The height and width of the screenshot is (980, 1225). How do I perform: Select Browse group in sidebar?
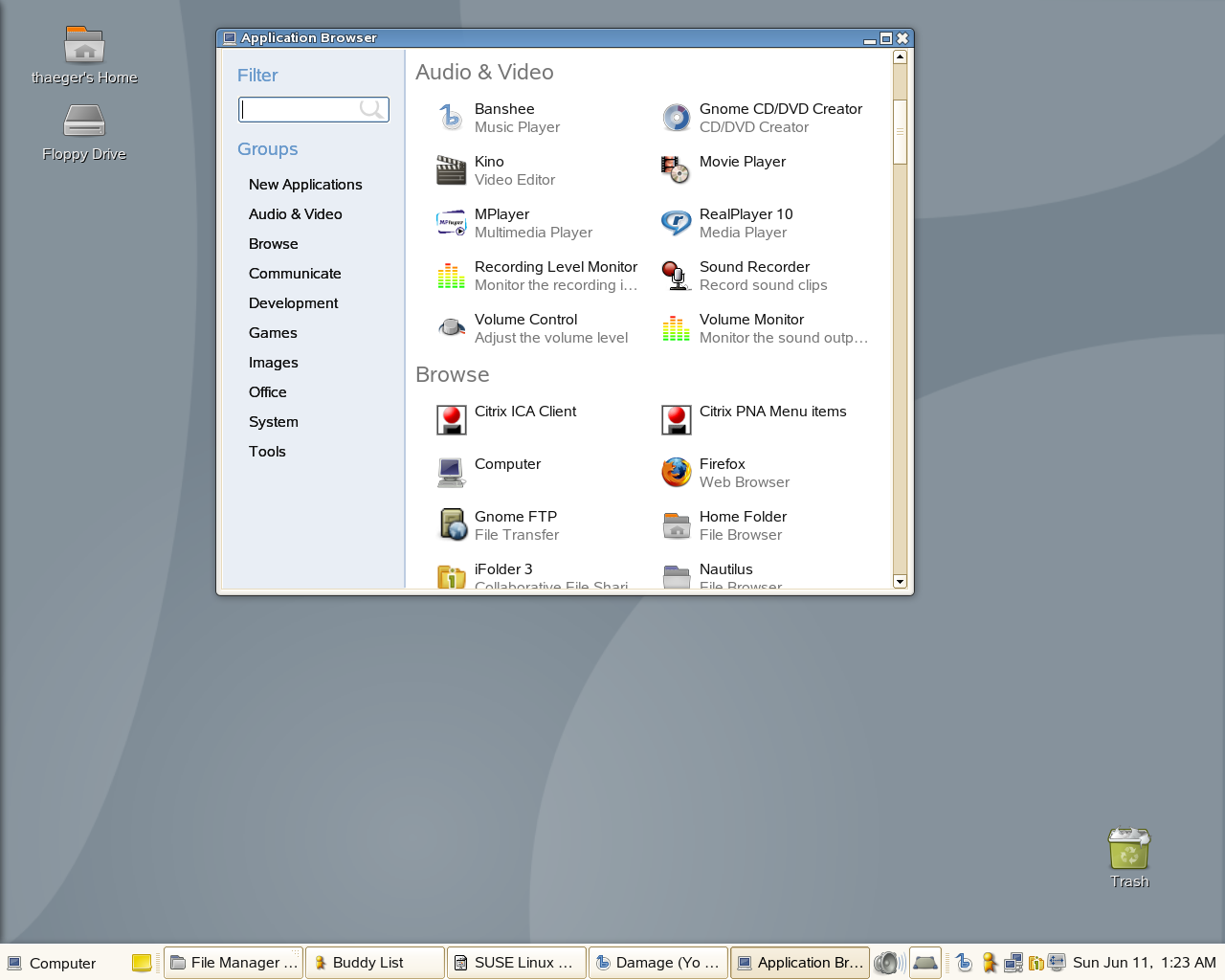point(274,244)
